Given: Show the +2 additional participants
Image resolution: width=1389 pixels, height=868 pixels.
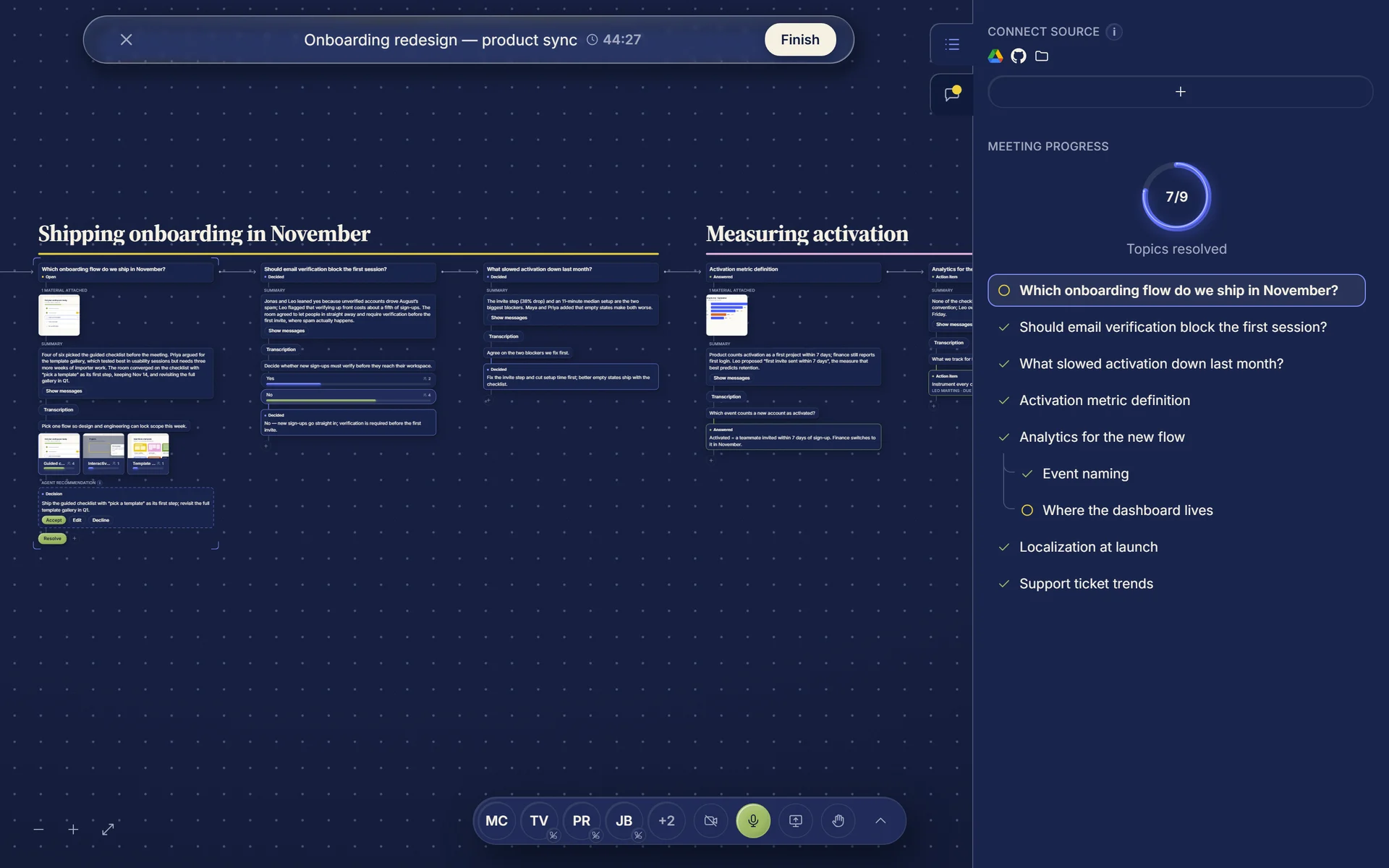Looking at the screenshot, I should coord(666,821).
